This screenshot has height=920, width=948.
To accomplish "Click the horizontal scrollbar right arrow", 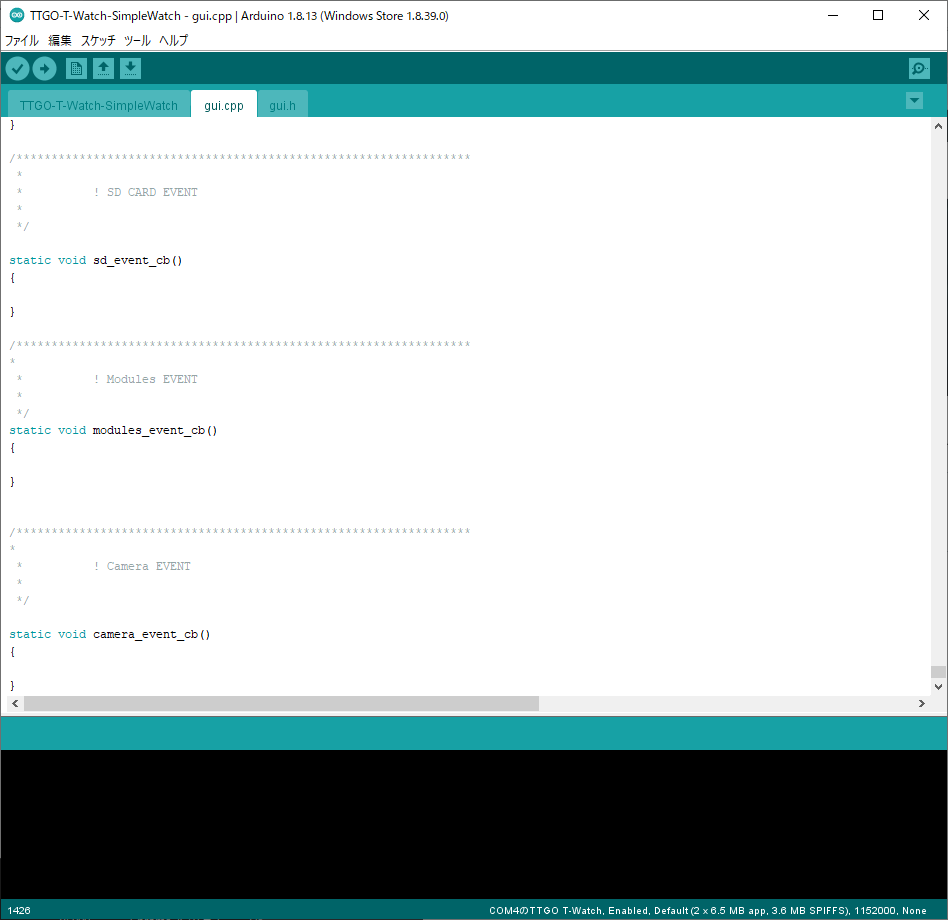I will [x=921, y=704].
